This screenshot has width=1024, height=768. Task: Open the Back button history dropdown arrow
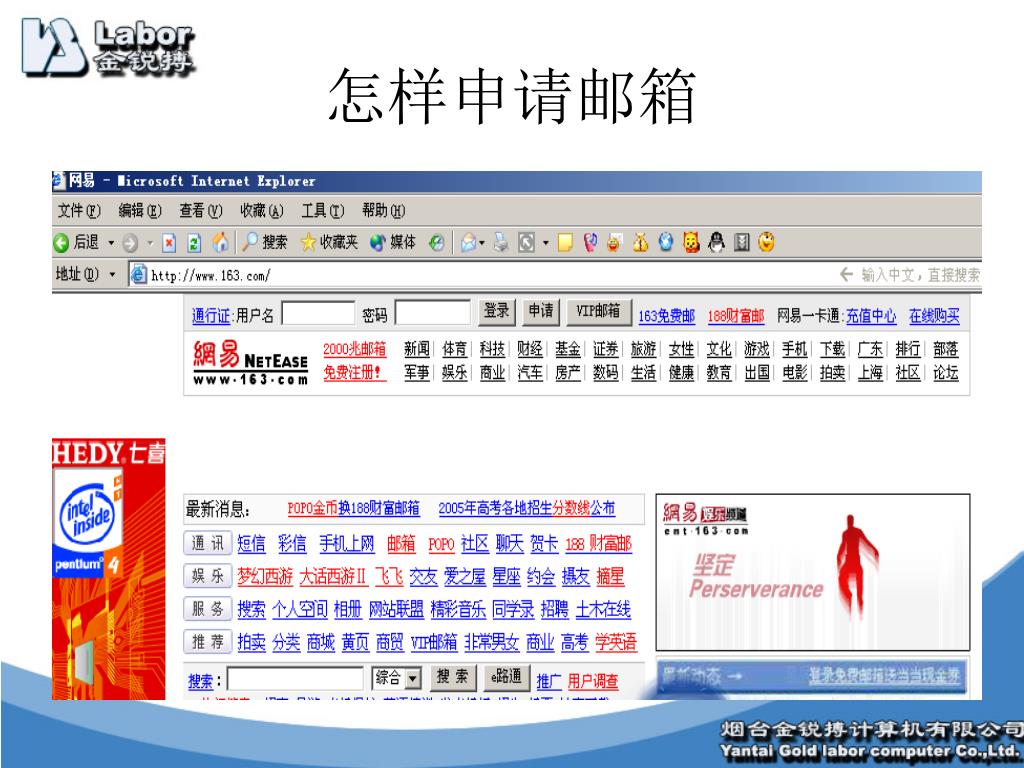[111, 244]
